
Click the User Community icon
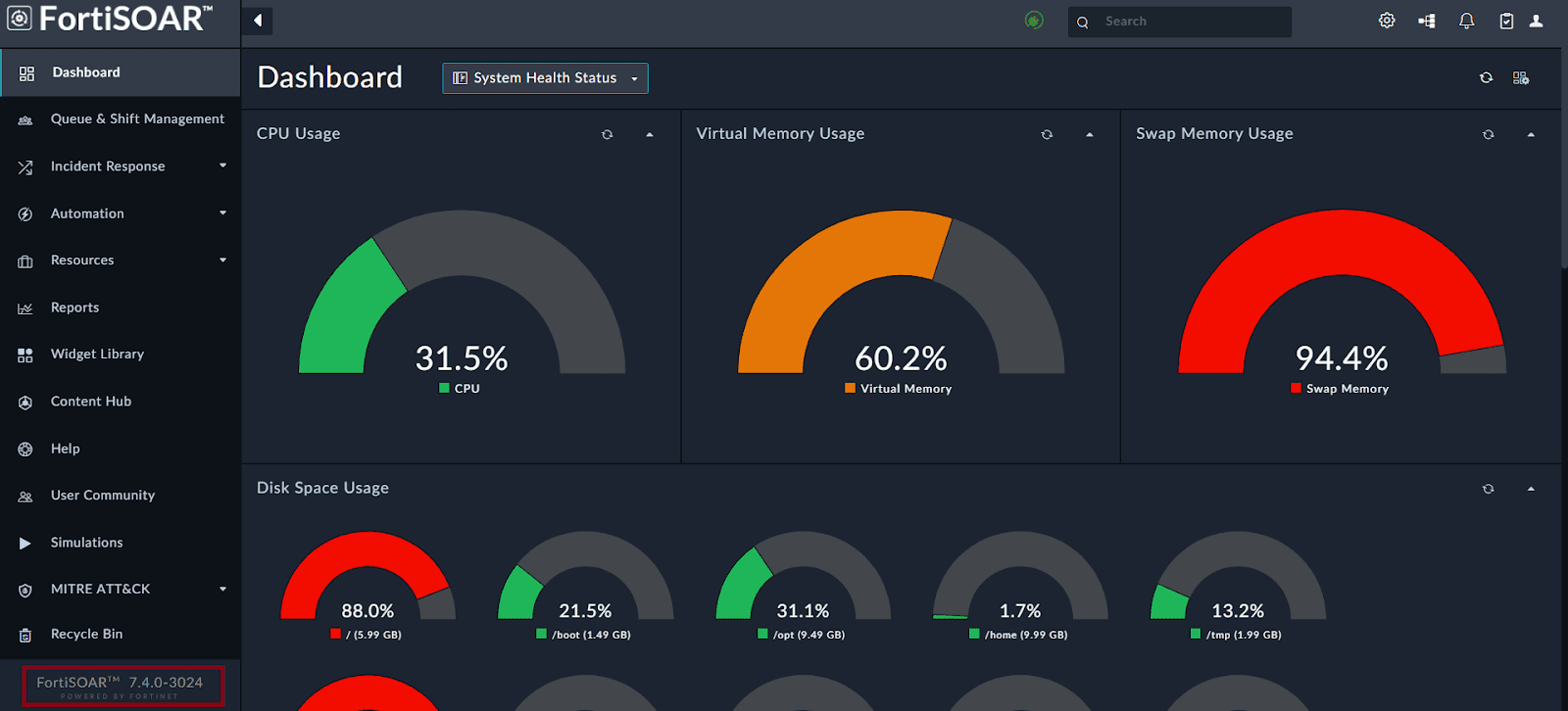25,497
